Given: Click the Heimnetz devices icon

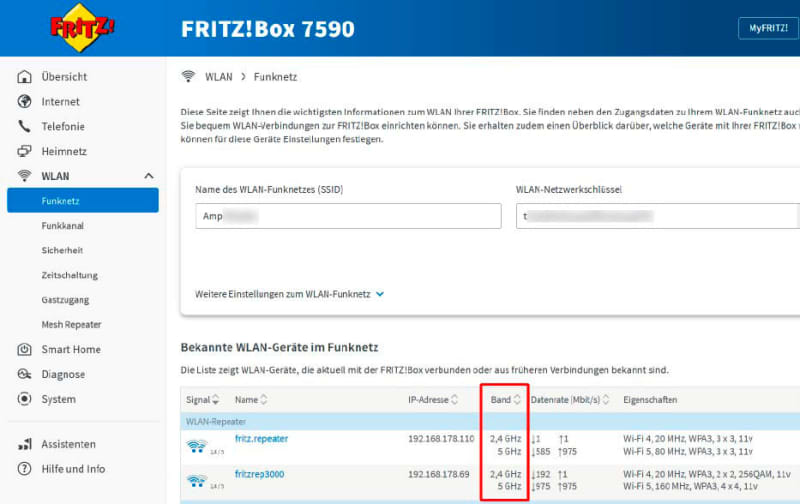Looking at the screenshot, I should click(x=24, y=151).
